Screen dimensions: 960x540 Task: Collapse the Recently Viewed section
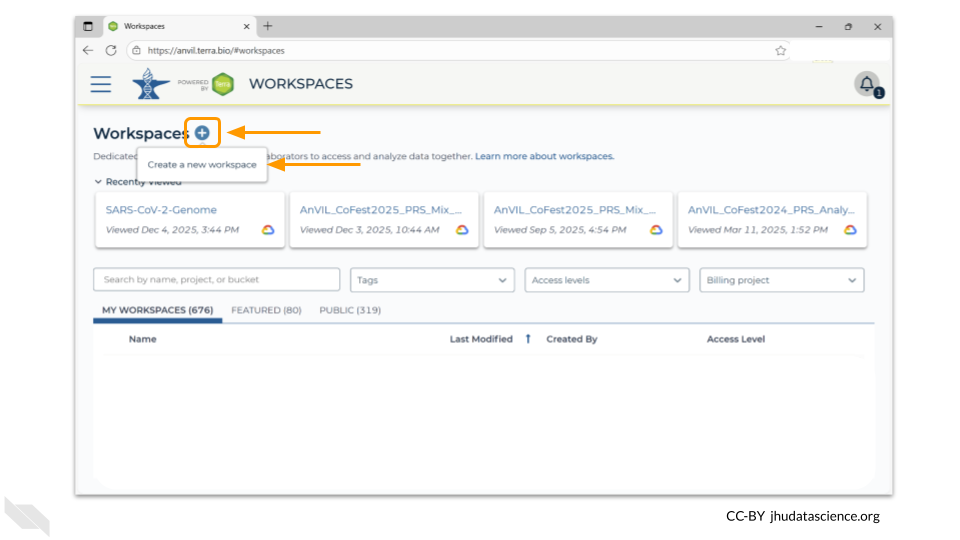pos(98,182)
